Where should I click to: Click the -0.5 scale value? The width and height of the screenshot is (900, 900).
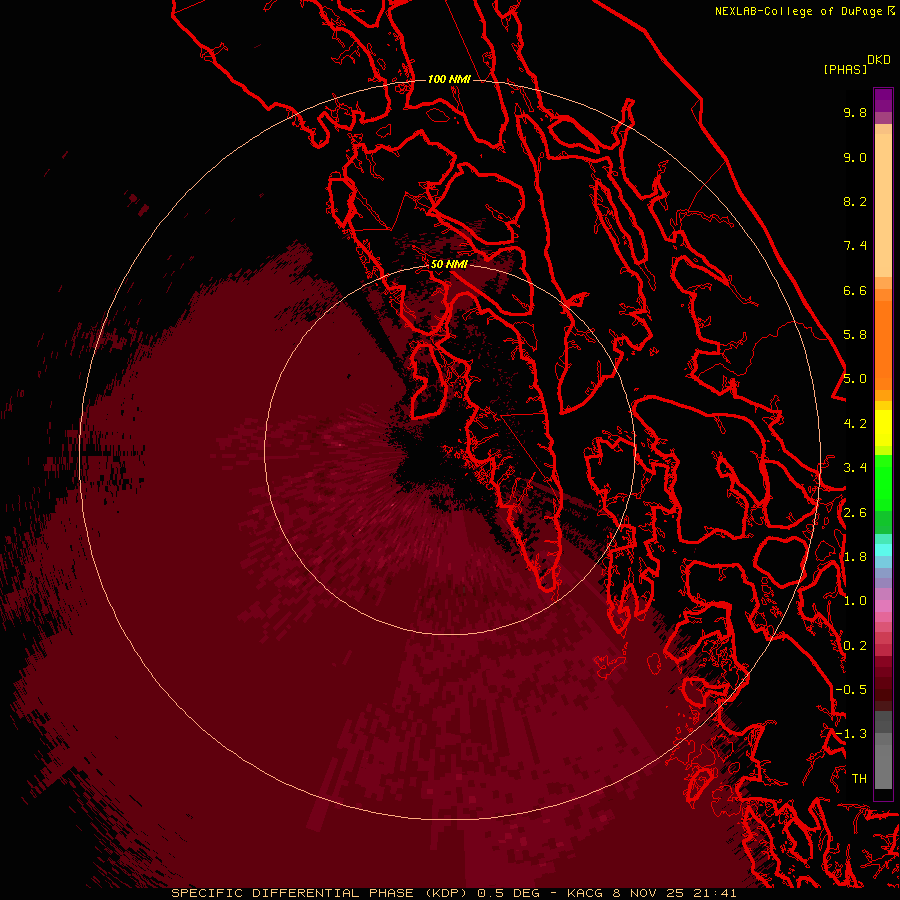tap(851, 690)
